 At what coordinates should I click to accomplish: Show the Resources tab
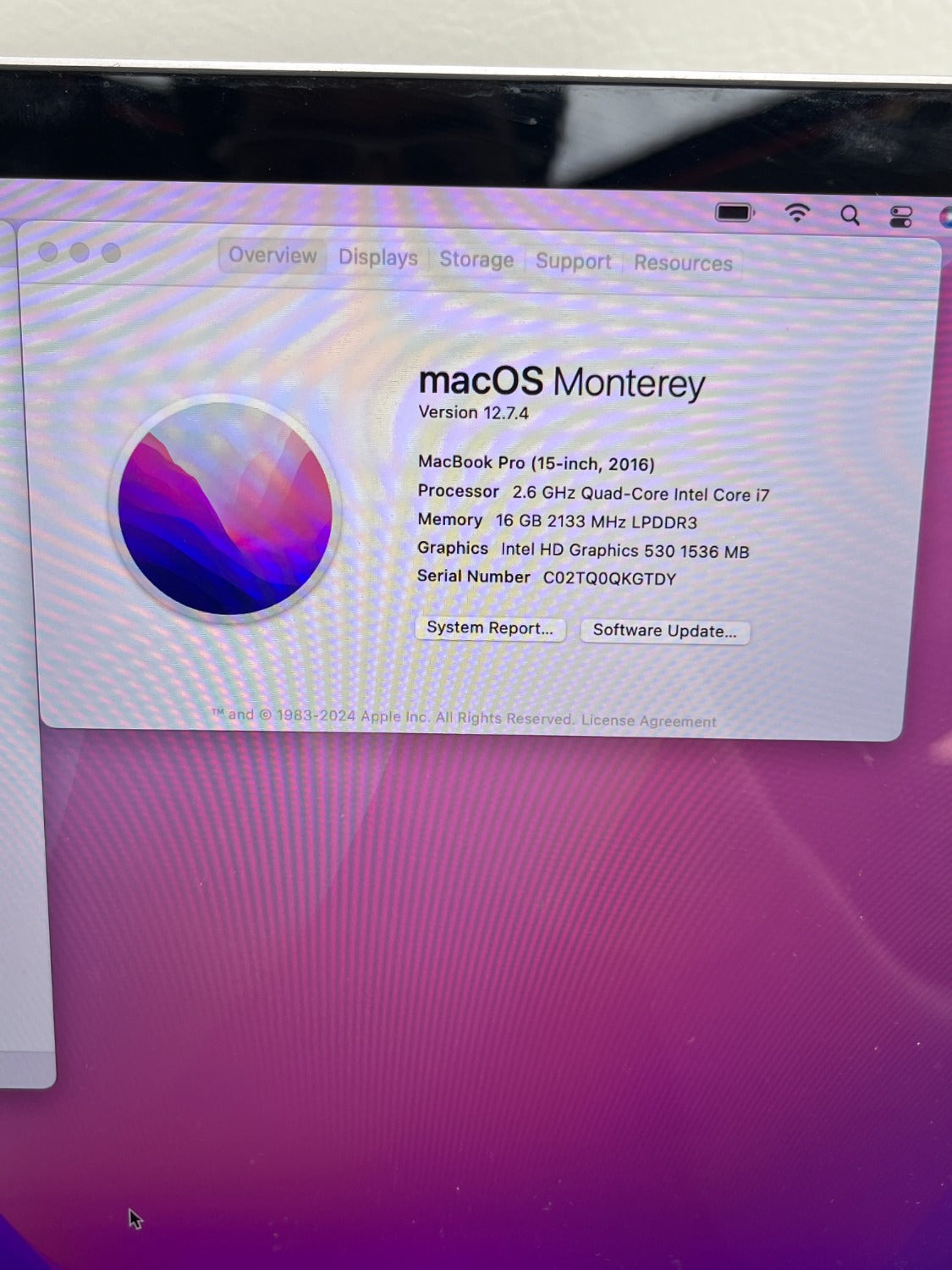pos(683,263)
